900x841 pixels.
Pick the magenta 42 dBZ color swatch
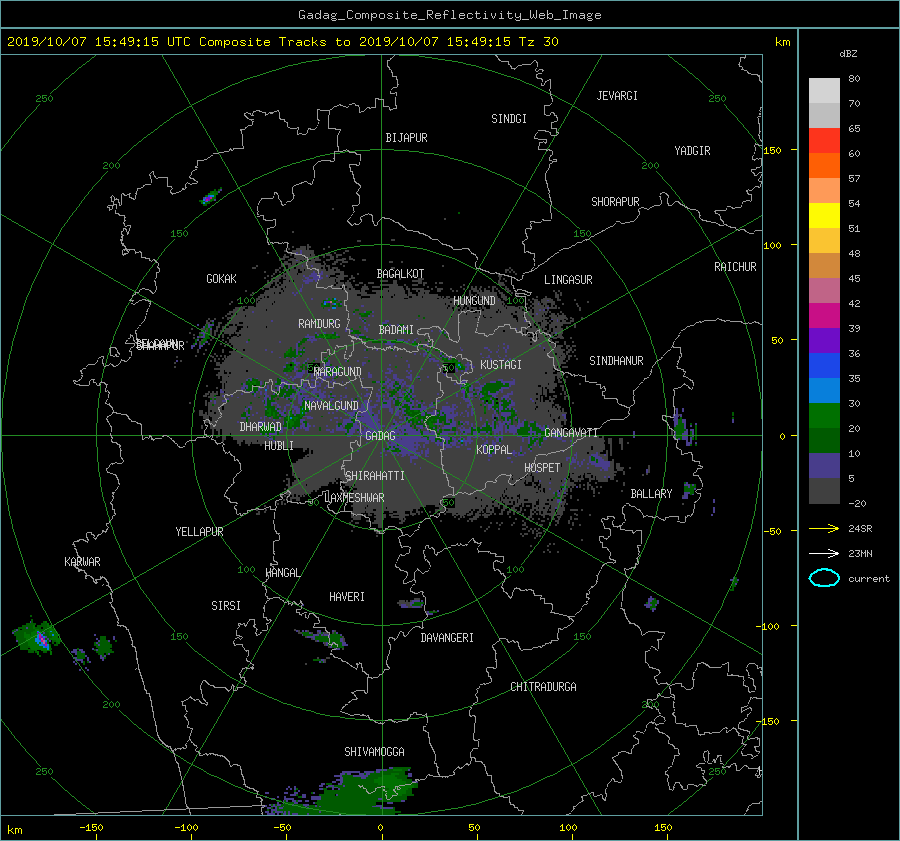tap(824, 316)
